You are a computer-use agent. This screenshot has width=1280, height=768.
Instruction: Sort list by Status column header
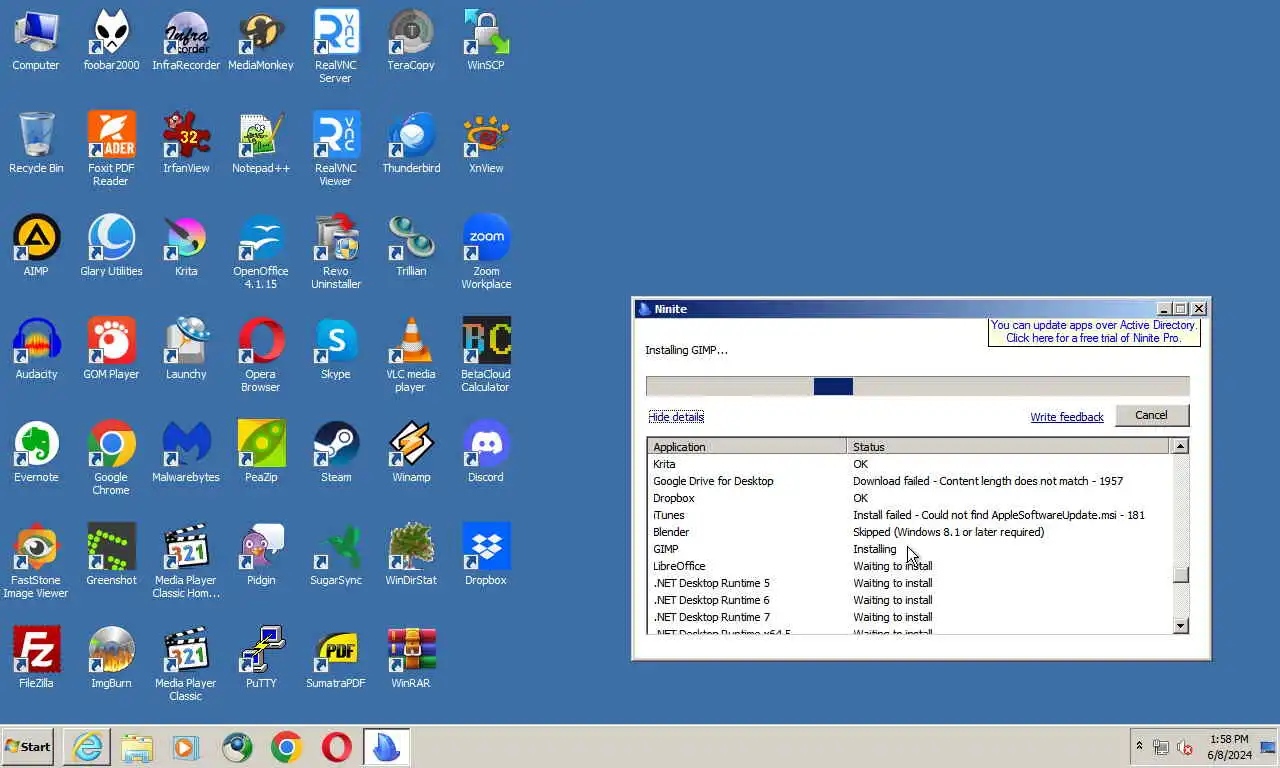click(x=1009, y=447)
